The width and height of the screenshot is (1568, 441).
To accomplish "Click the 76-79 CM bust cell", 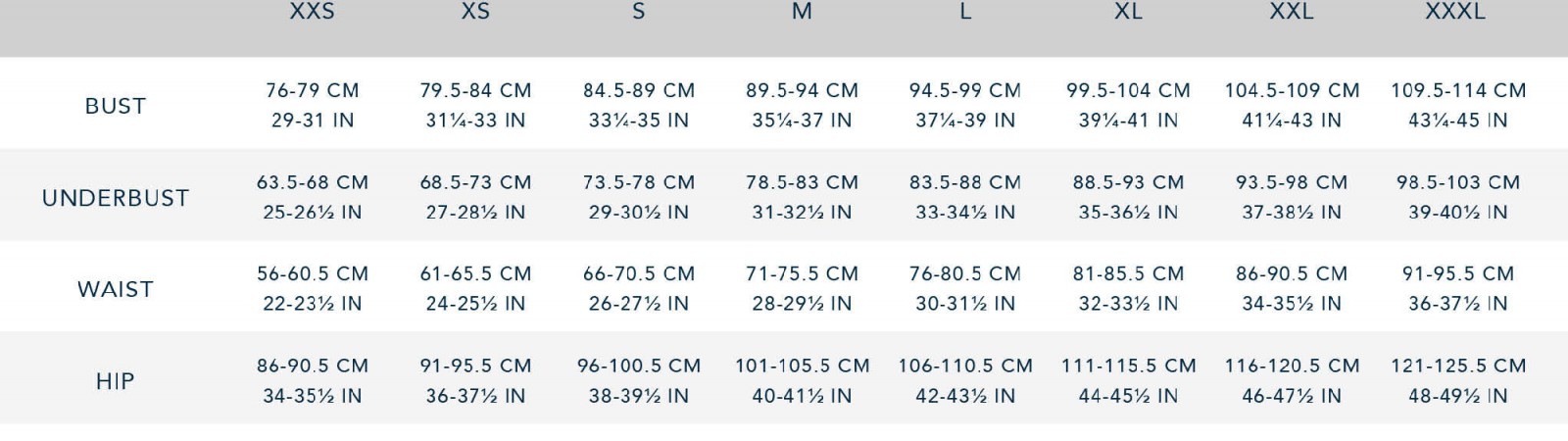I will (x=312, y=90).
